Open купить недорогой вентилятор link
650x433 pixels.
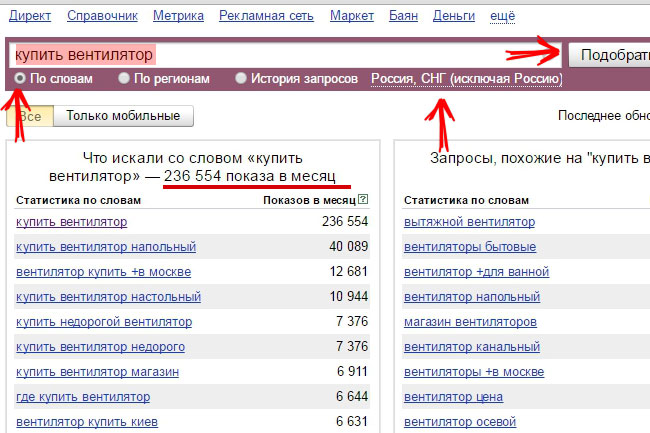tap(104, 322)
